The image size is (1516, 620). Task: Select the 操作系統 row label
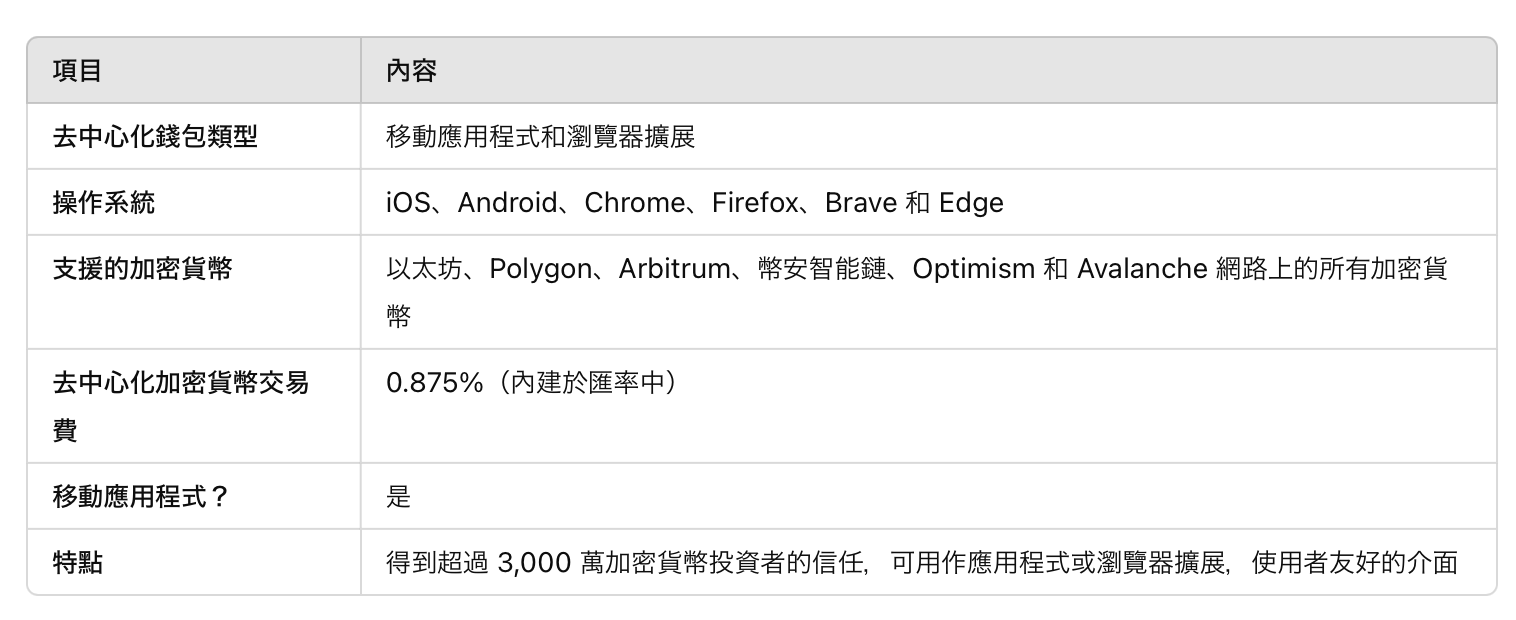pos(103,203)
